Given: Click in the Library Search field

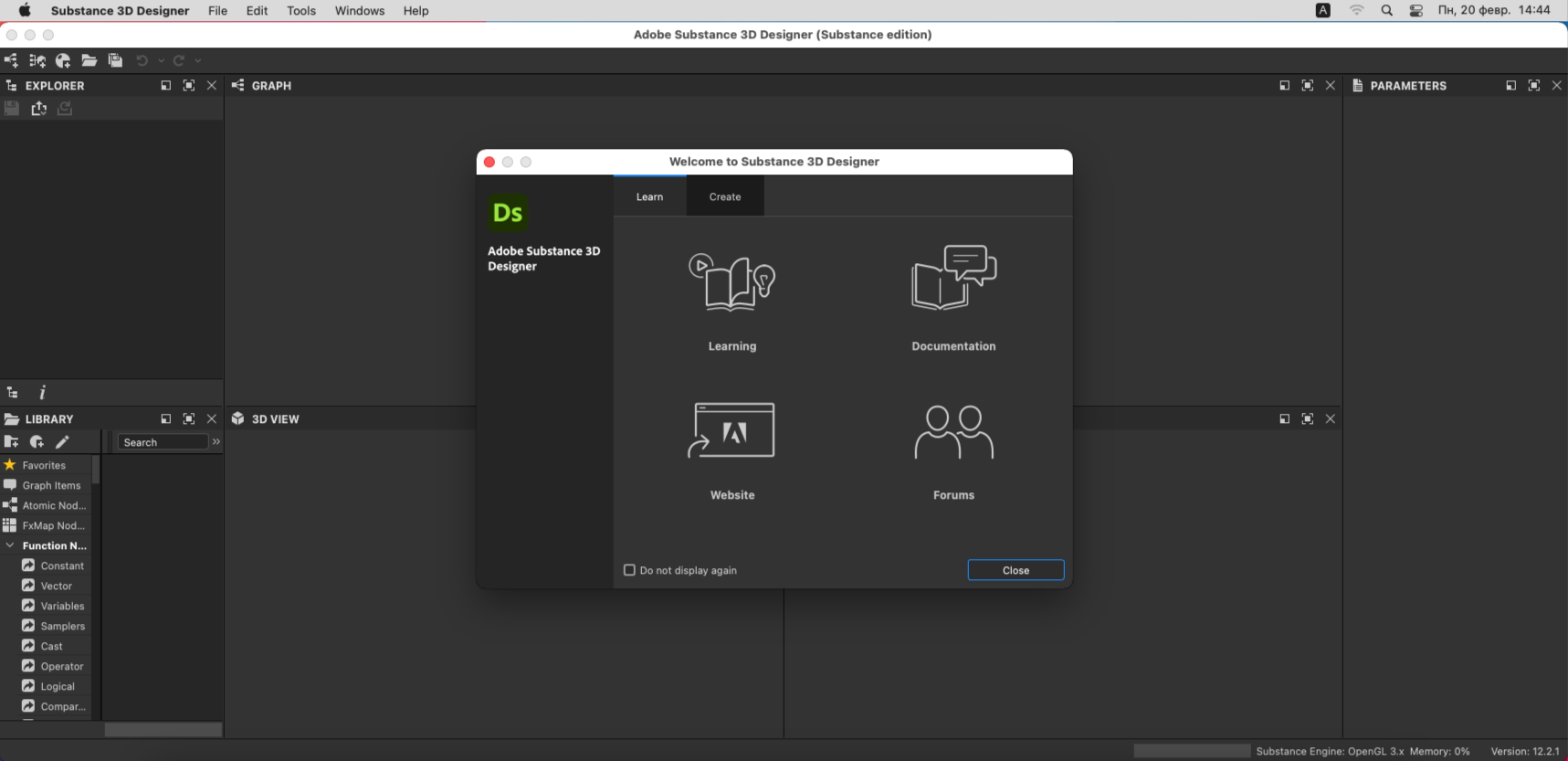Looking at the screenshot, I should (163, 442).
